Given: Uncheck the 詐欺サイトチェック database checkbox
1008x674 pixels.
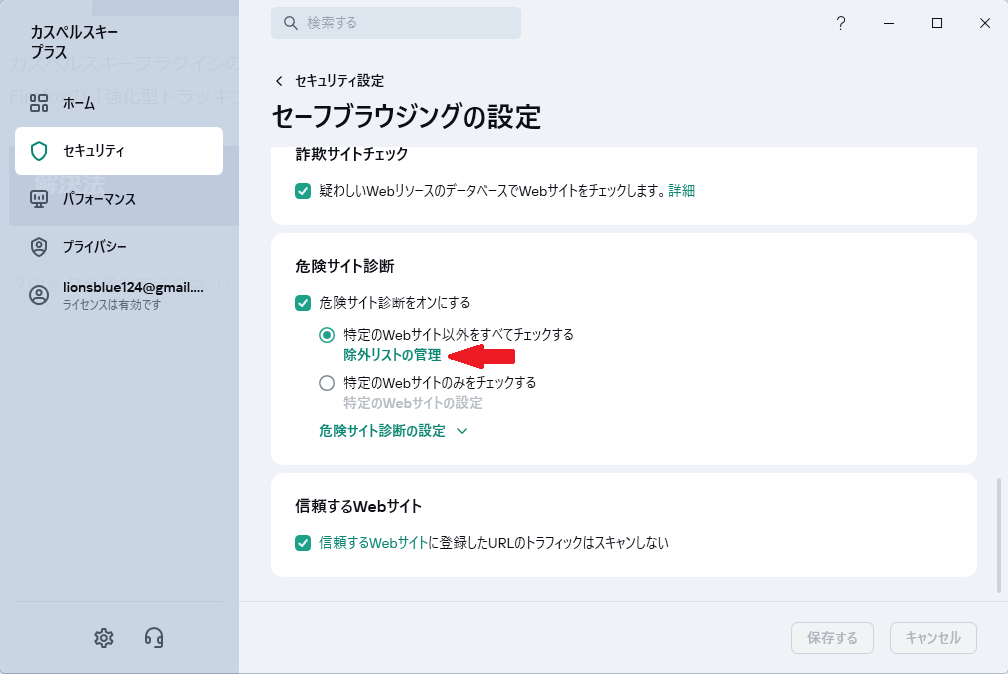Looking at the screenshot, I should 303,191.
